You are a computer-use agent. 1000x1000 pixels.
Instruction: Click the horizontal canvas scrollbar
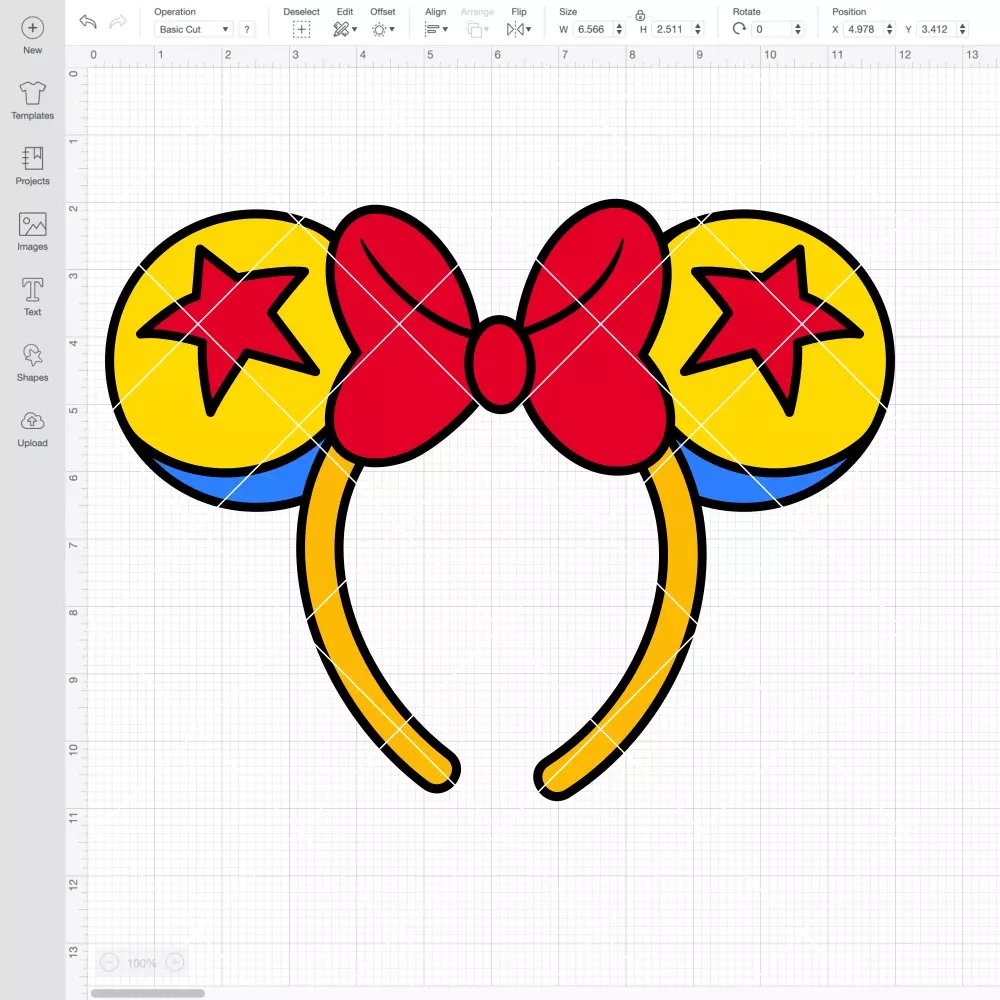point(148,993)
